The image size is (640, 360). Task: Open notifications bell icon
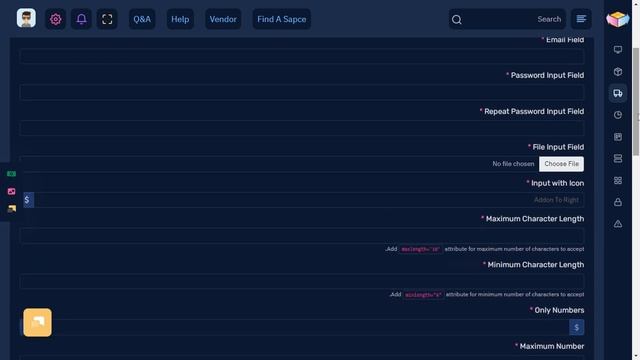[x=81, y=19]
